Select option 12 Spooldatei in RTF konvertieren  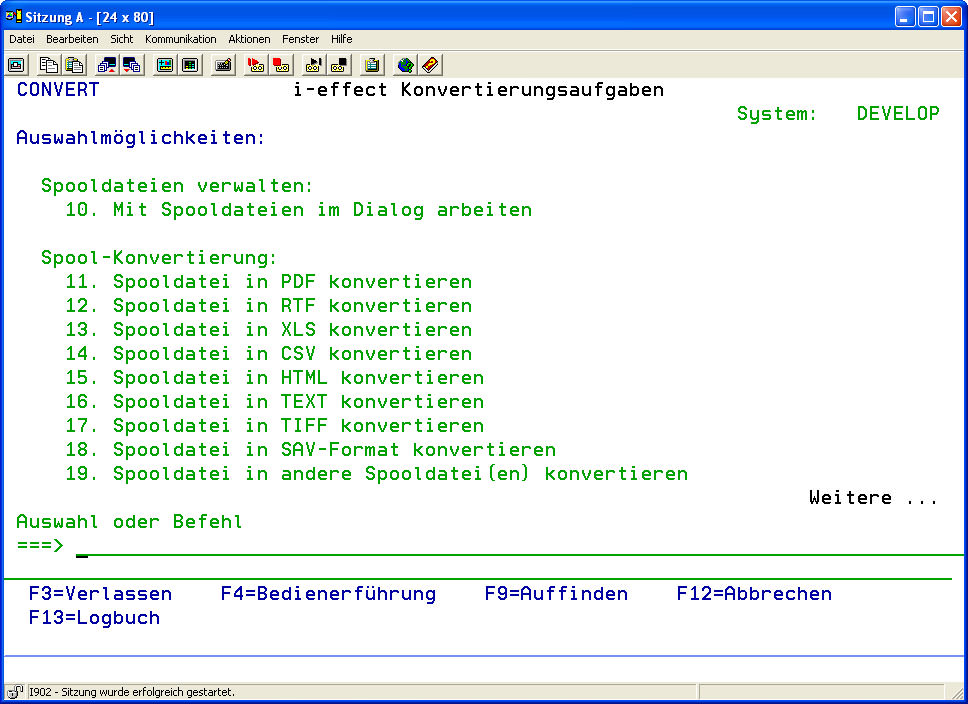tap(269, 306)
